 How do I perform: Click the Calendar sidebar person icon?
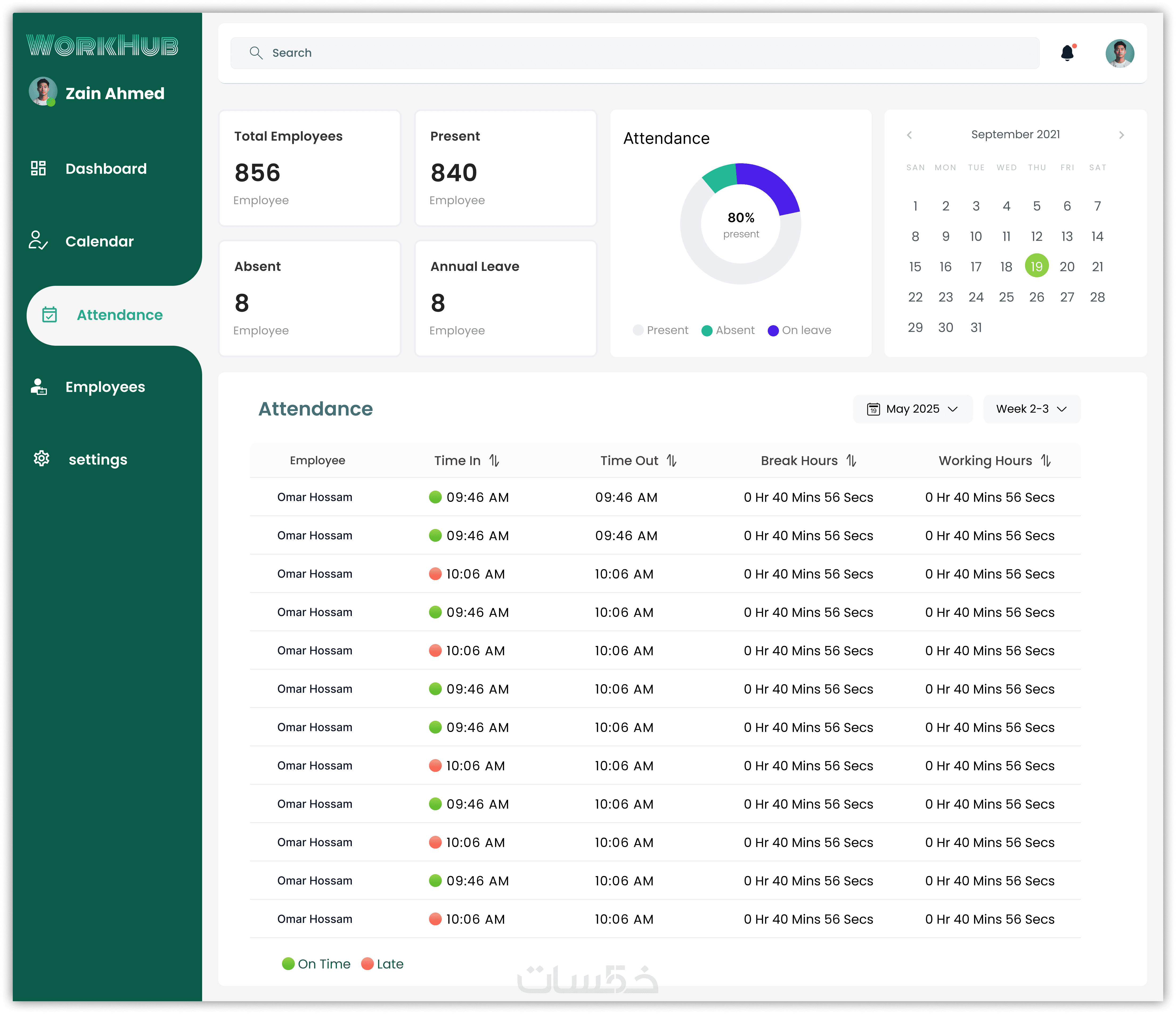[38, 241]
